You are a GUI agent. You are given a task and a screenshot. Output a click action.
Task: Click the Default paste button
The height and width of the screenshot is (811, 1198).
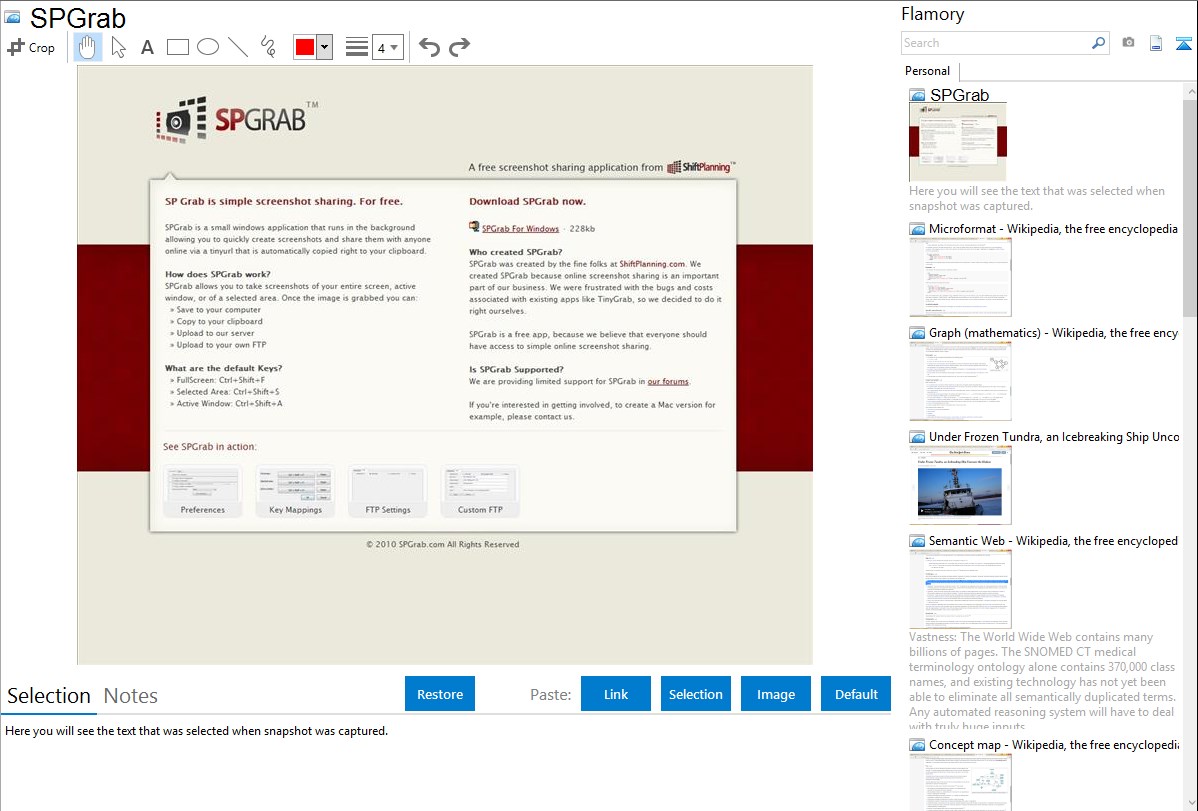[856, 694]
